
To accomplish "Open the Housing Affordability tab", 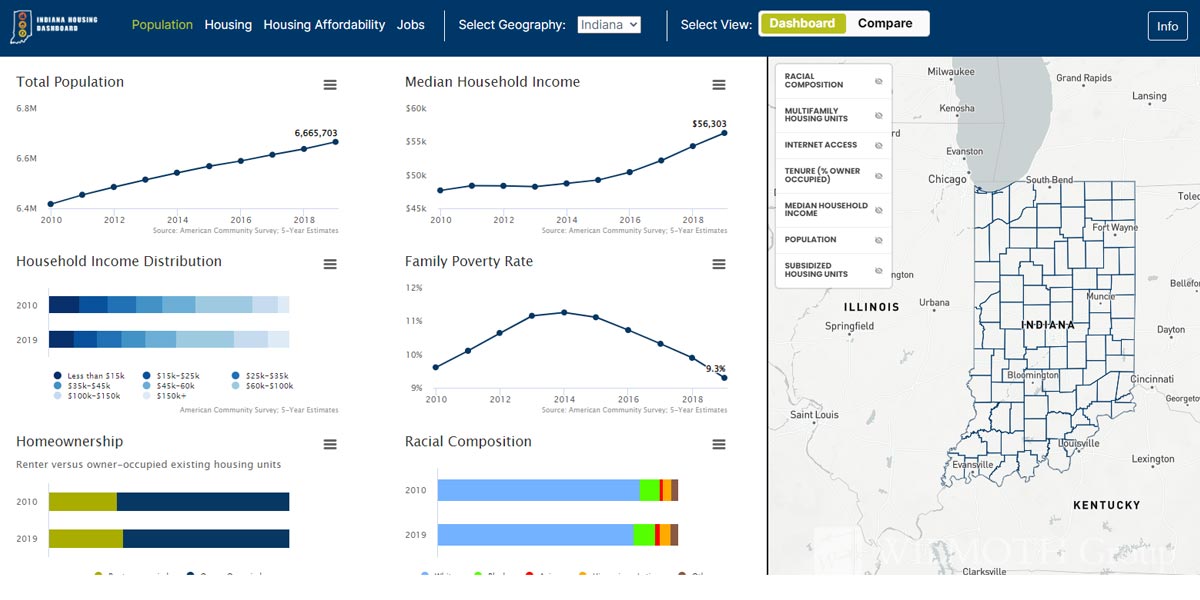I will point(324,25).
